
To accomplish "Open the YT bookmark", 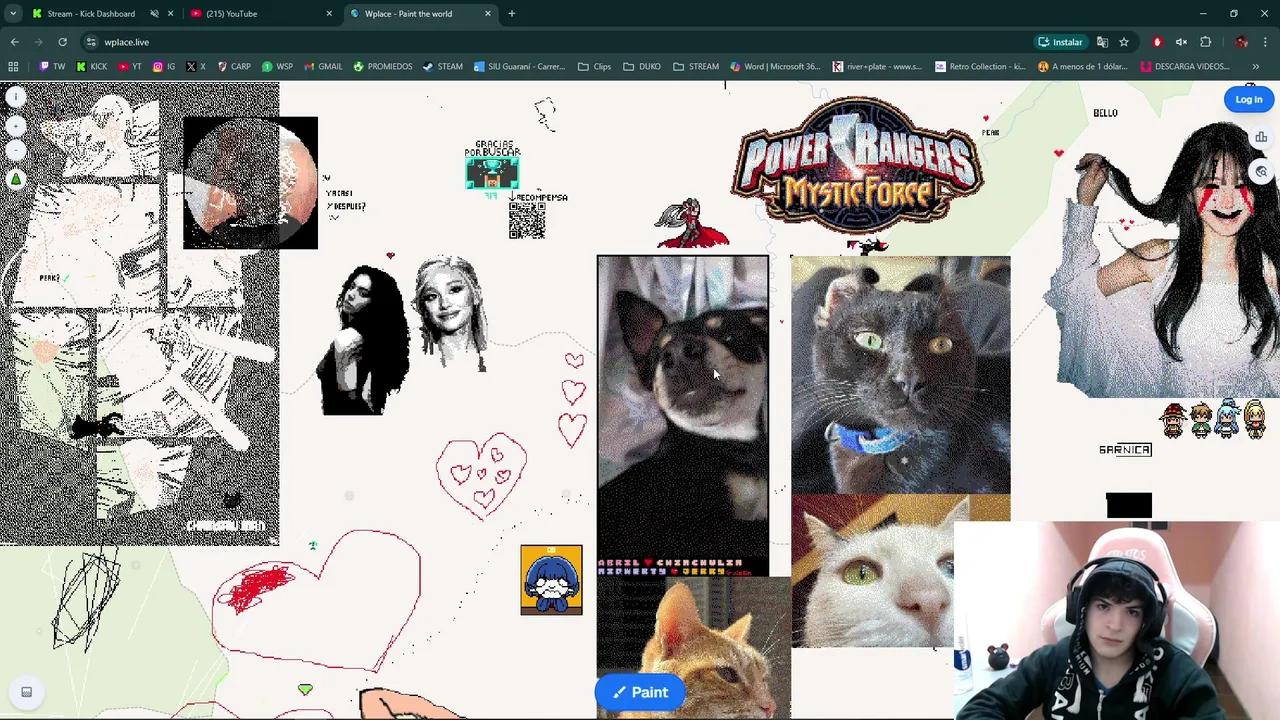I will pyautogui.click(x=130, y=67).
